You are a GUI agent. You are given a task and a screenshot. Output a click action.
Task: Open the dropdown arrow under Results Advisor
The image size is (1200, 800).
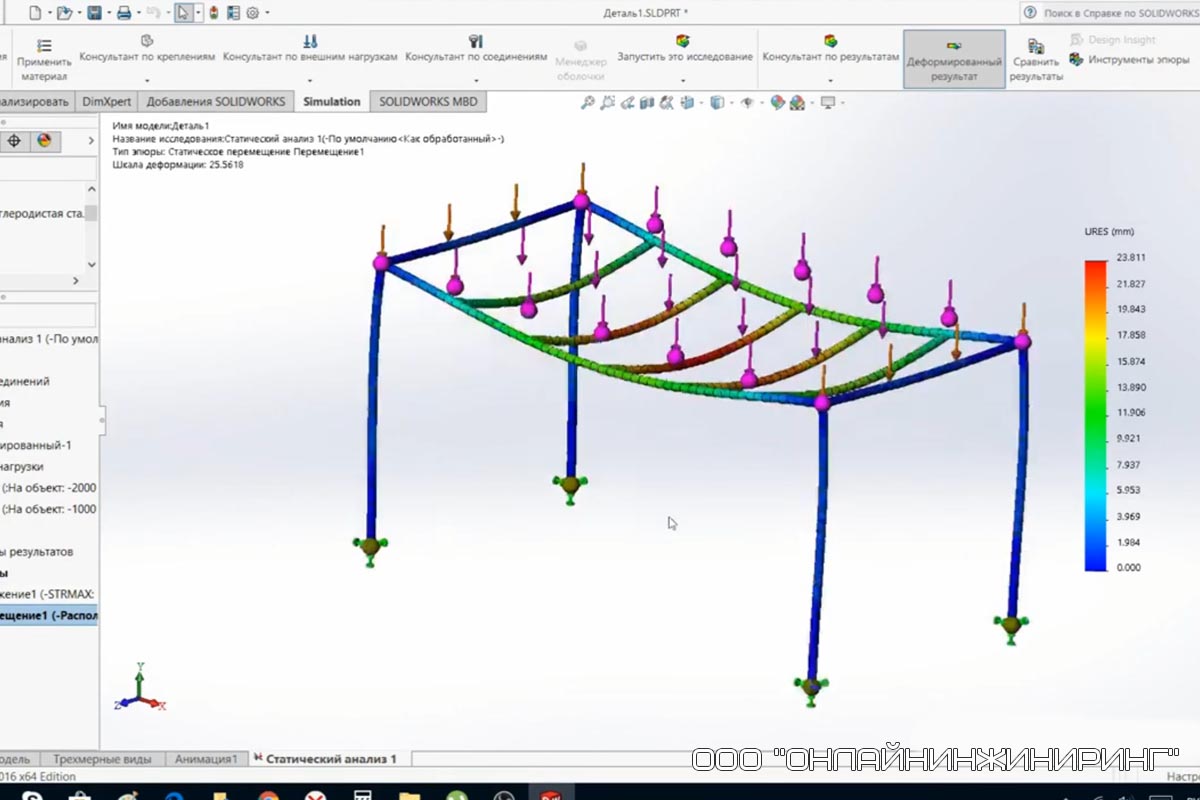coord(830,80)
